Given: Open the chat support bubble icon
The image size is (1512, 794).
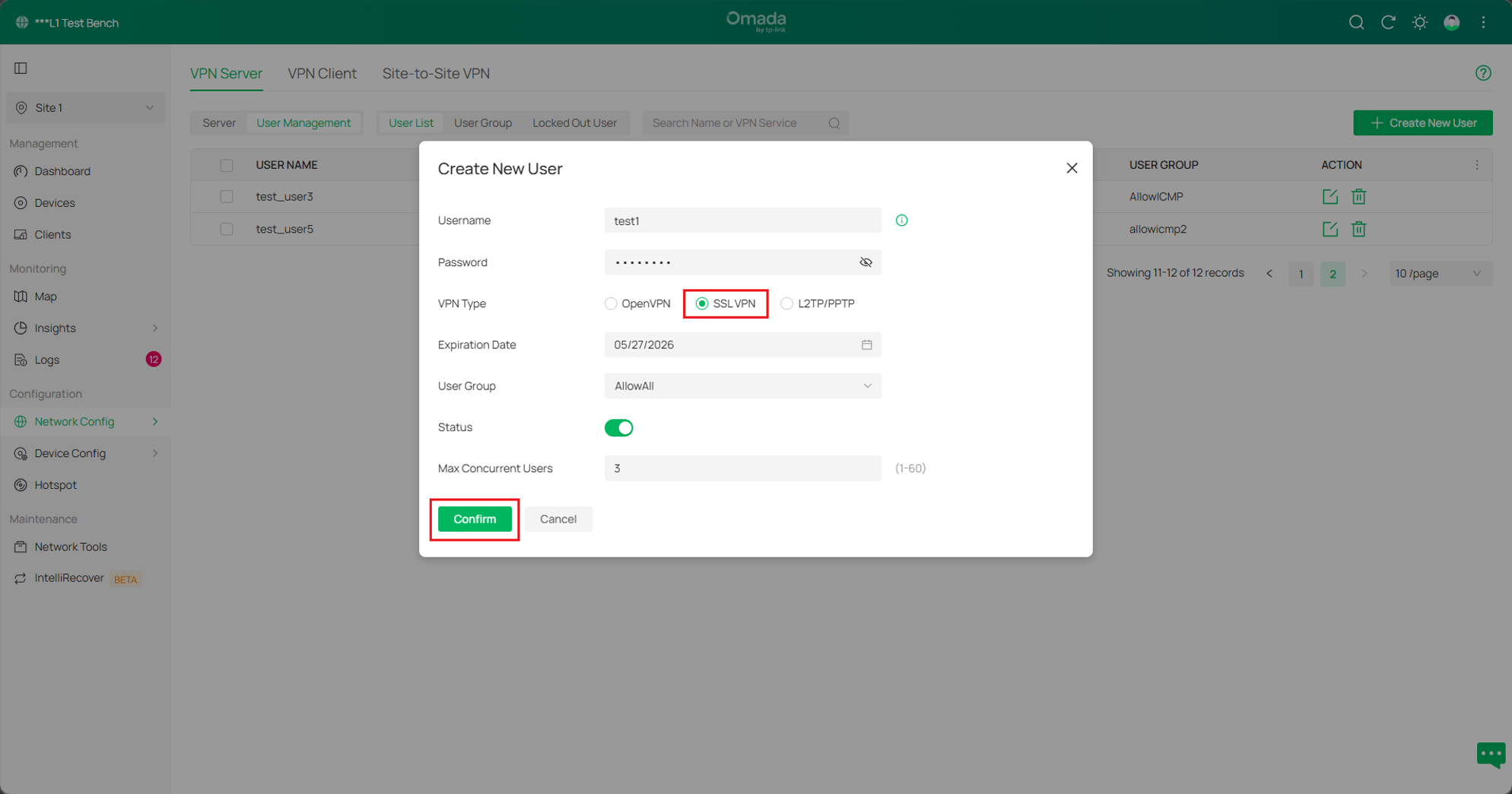Looking at the screenshot, I should [x=1491, y=754].
